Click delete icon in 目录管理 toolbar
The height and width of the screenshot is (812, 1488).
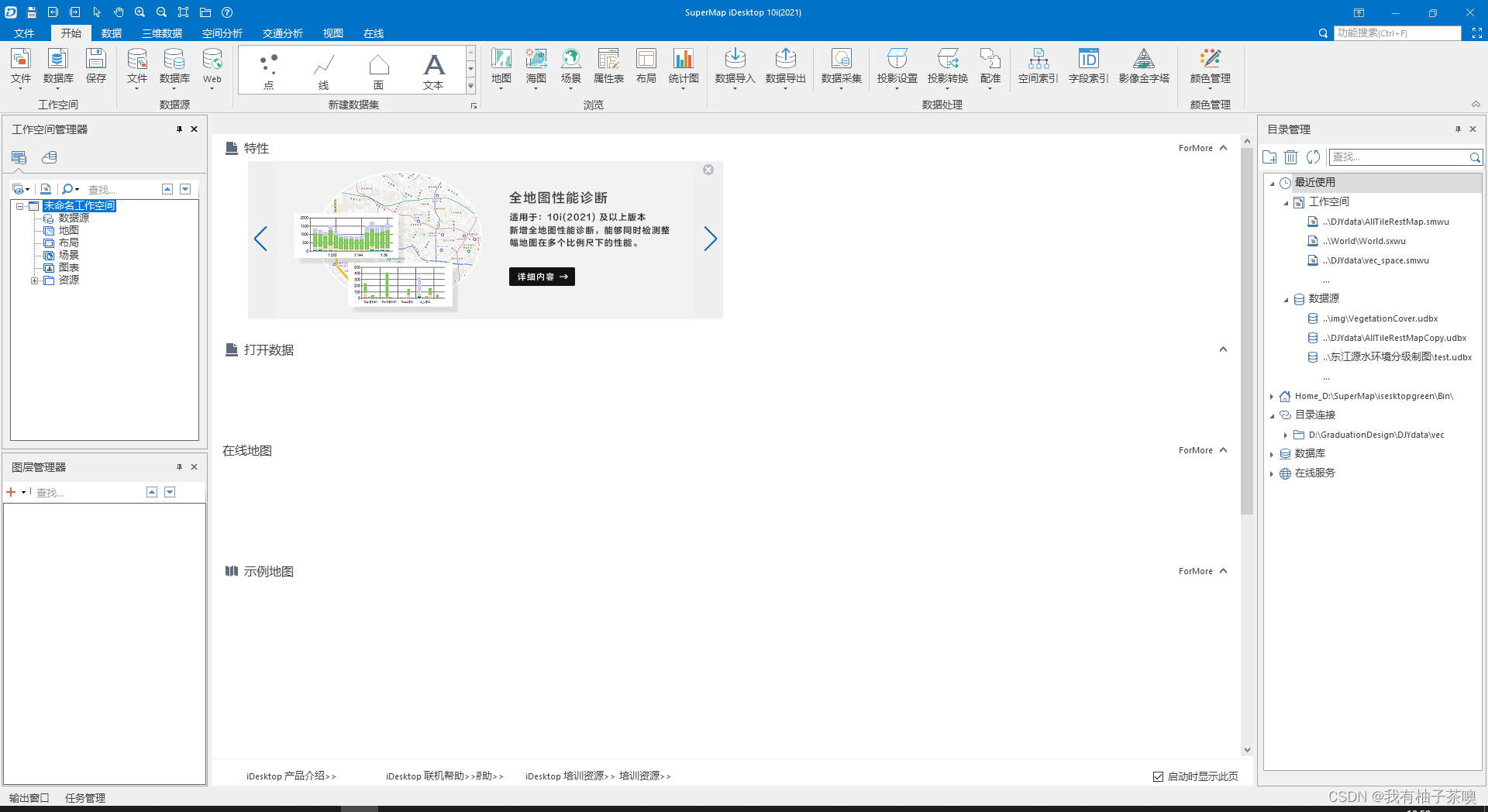[1291, 157]
